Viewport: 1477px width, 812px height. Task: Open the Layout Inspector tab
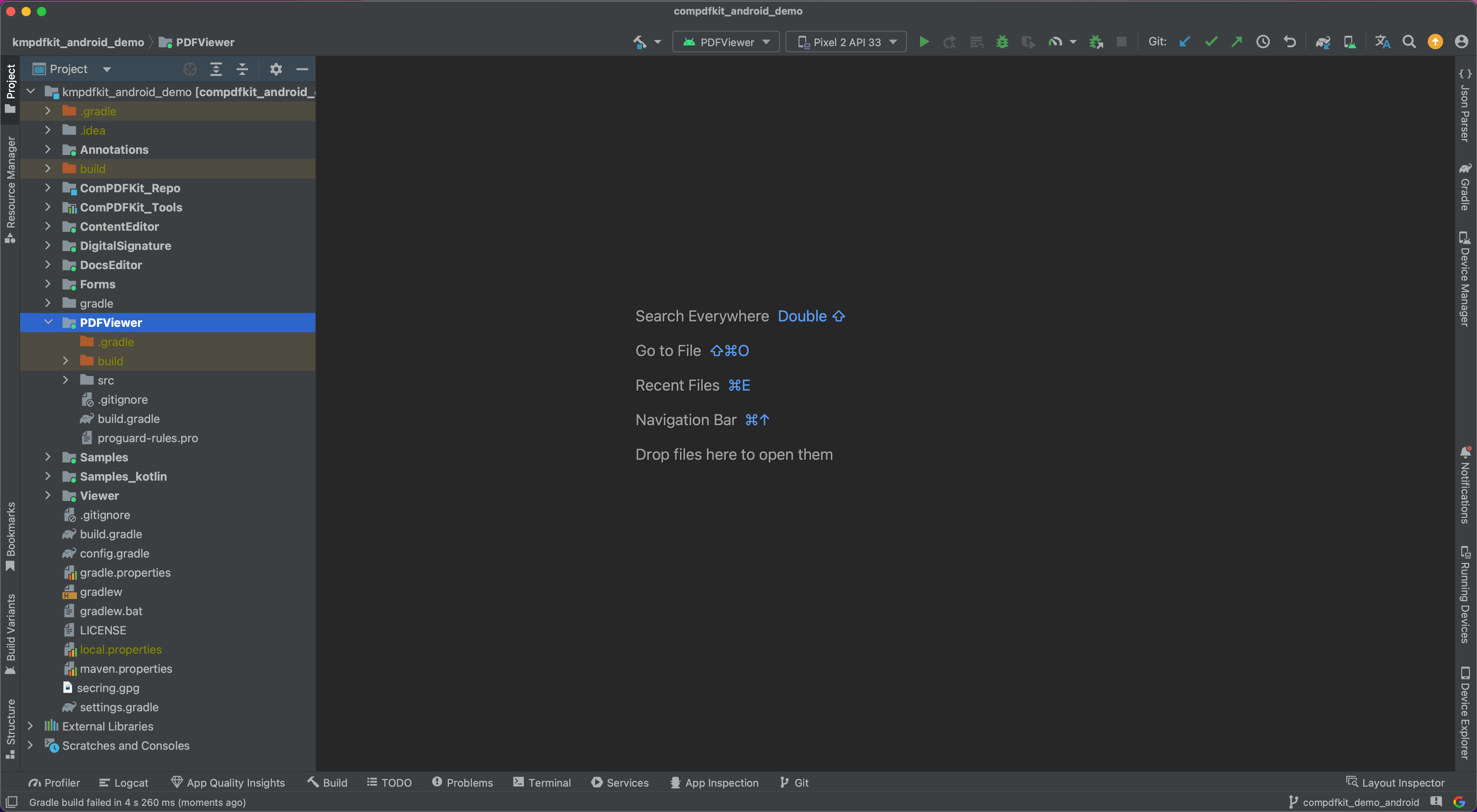[1395, 782]
